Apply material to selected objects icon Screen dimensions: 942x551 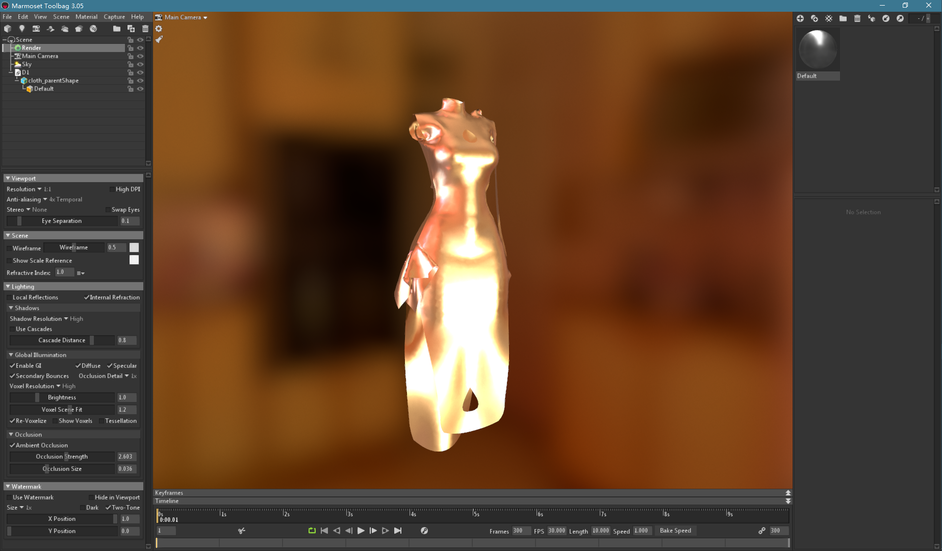pos(871,19)
